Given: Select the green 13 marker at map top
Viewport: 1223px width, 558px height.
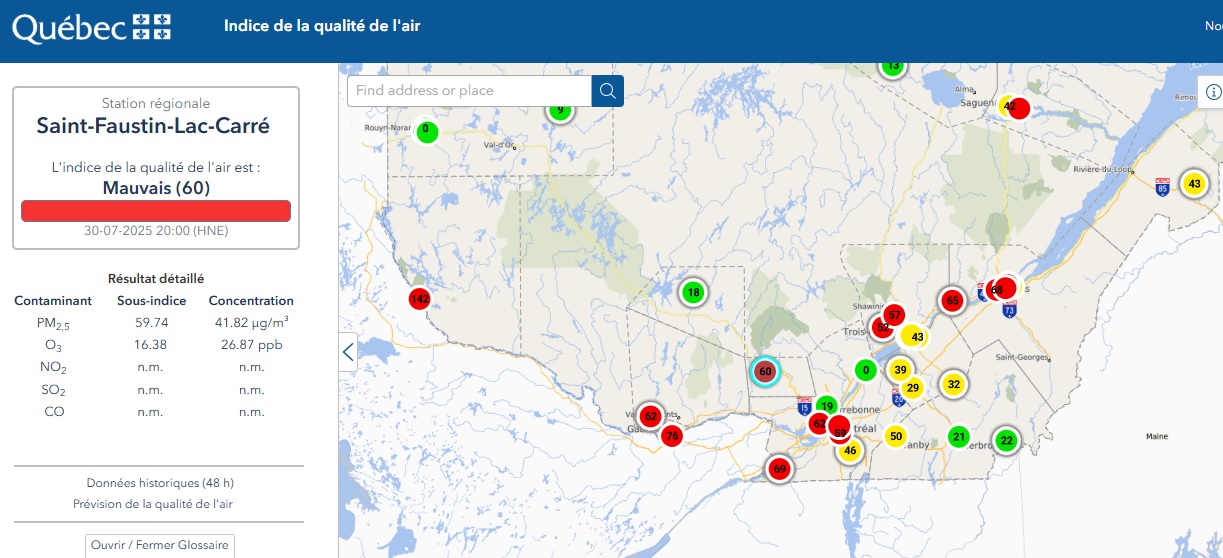Looking at the screenshot, I should [x=893, y=66].
